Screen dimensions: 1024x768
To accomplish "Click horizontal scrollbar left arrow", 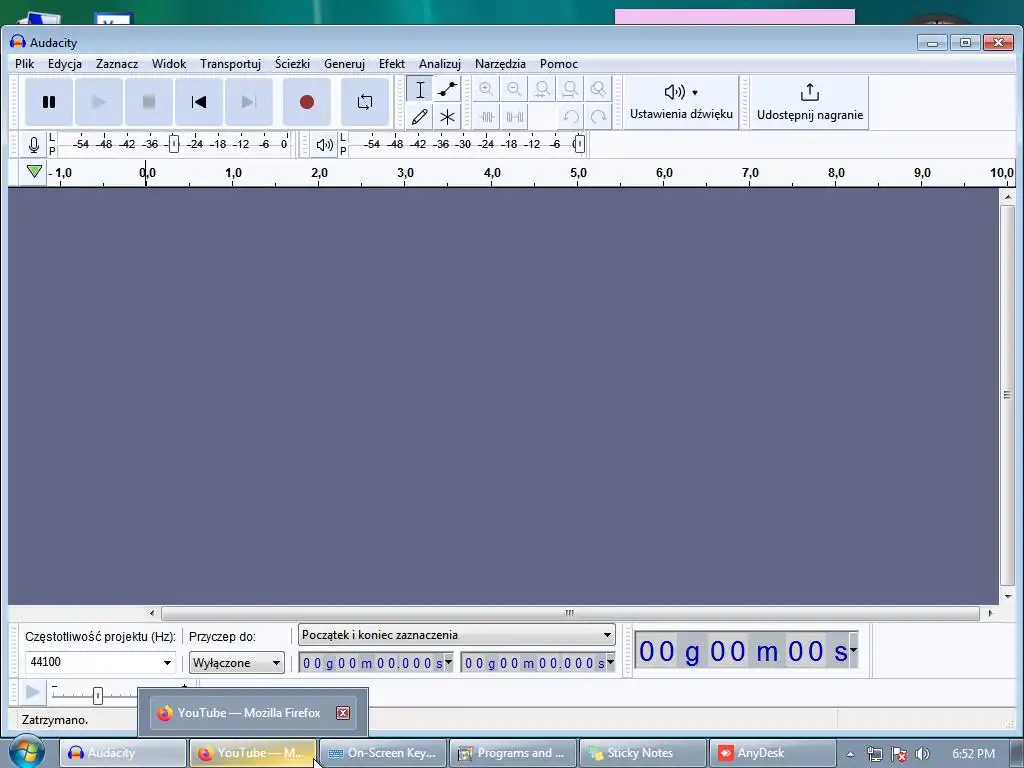I will pyautogui.click(x=152, y=613).
